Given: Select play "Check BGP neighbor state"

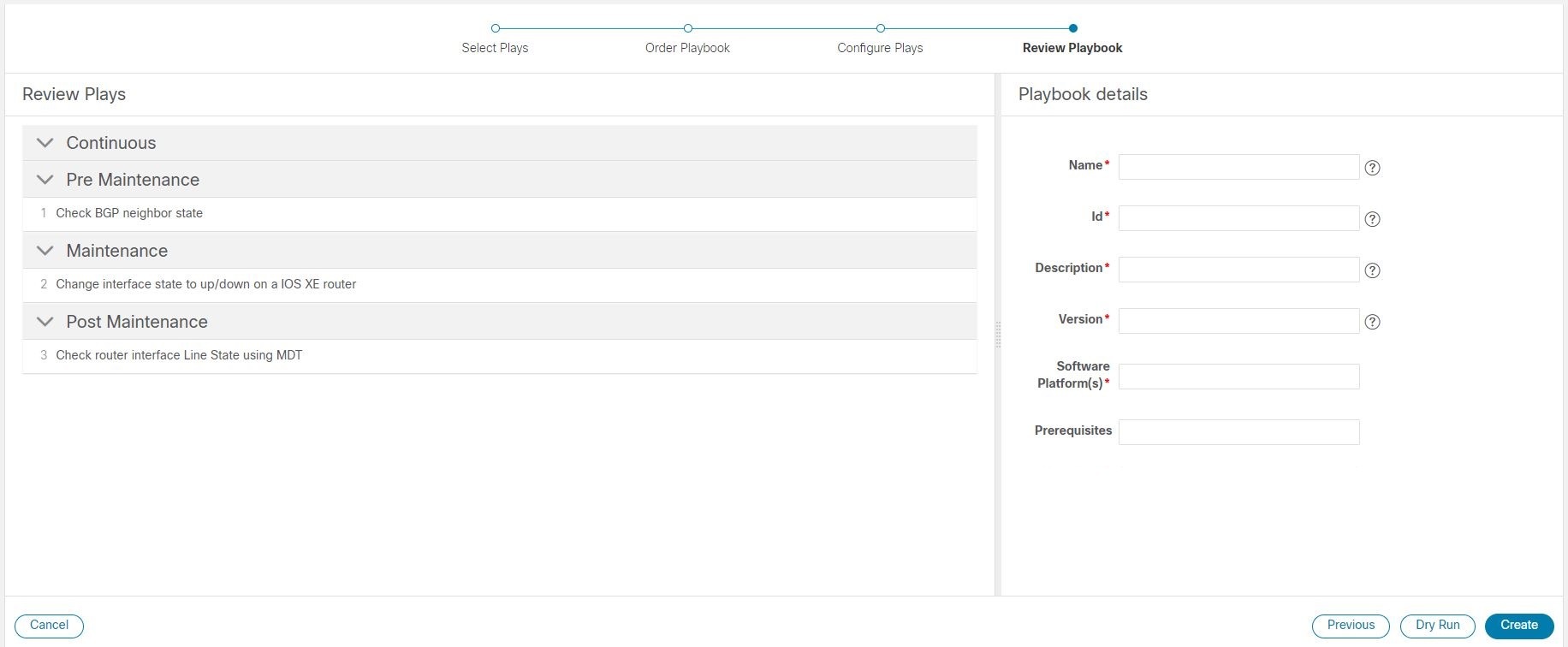Looking at the screenshot, I should click(500, 214).
